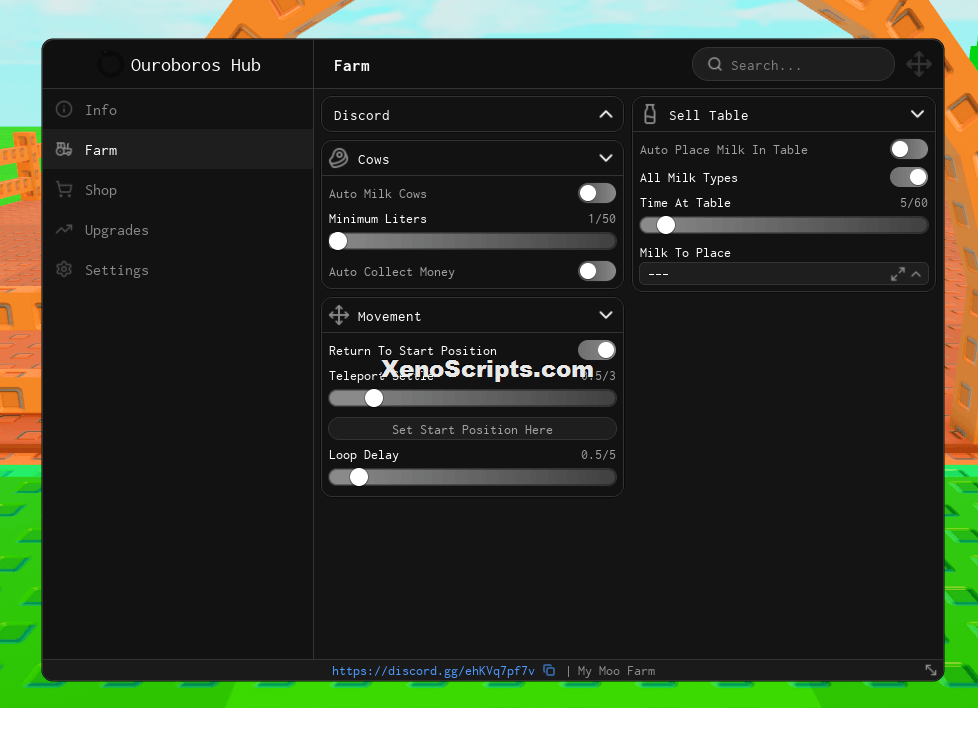Open the Milk To Place dropdown
This screenshot has width=978, height=738.
(784, 274)
